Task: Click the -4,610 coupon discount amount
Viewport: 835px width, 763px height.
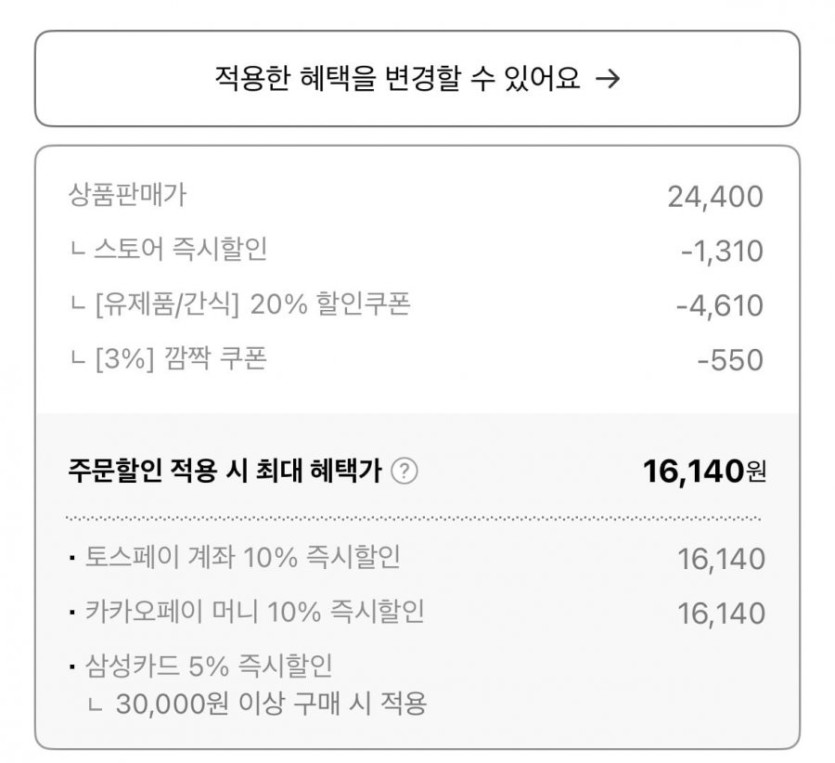Action: tap(719, 305)
